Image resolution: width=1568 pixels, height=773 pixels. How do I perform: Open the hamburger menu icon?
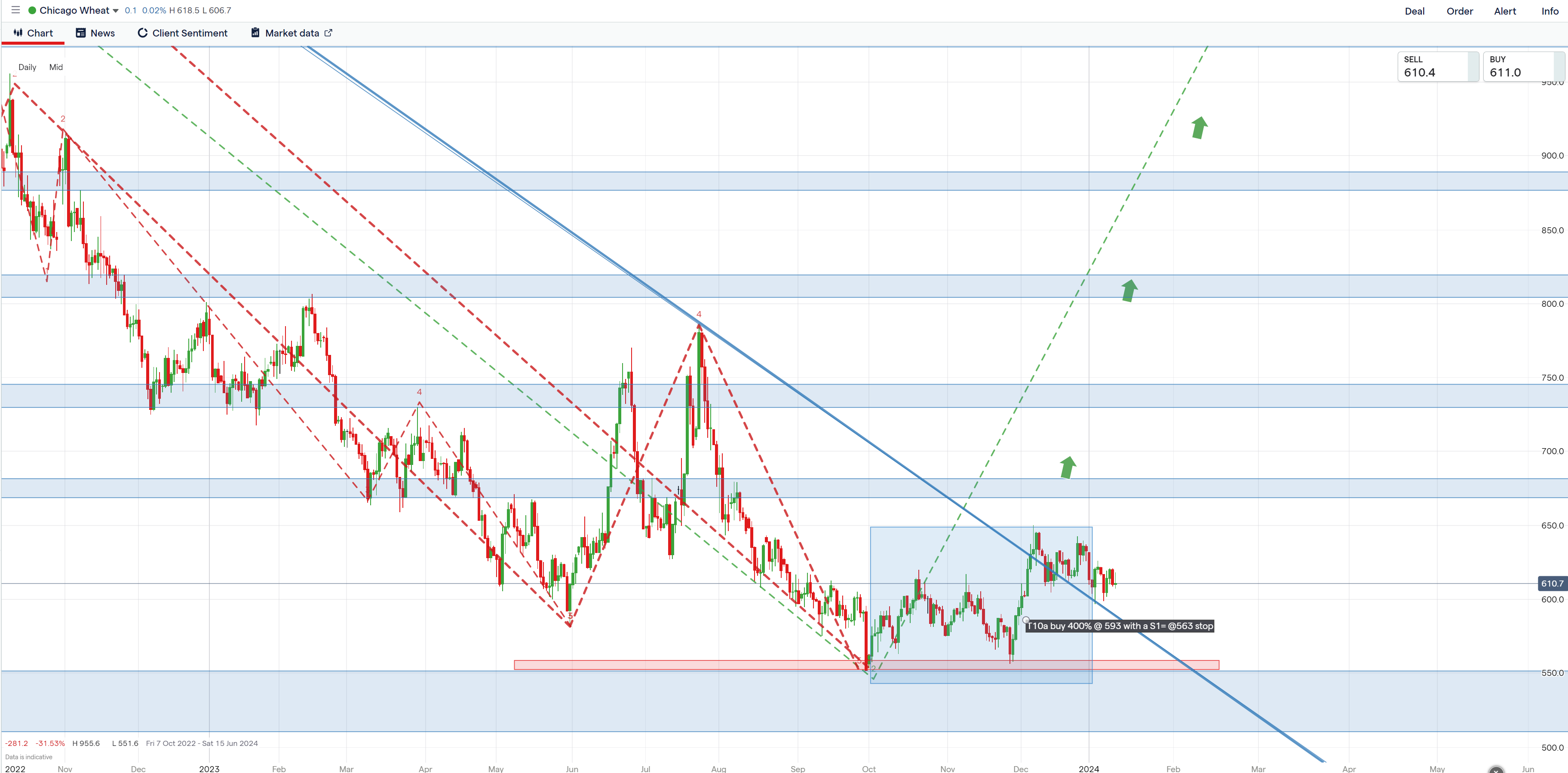pos(16,10)
